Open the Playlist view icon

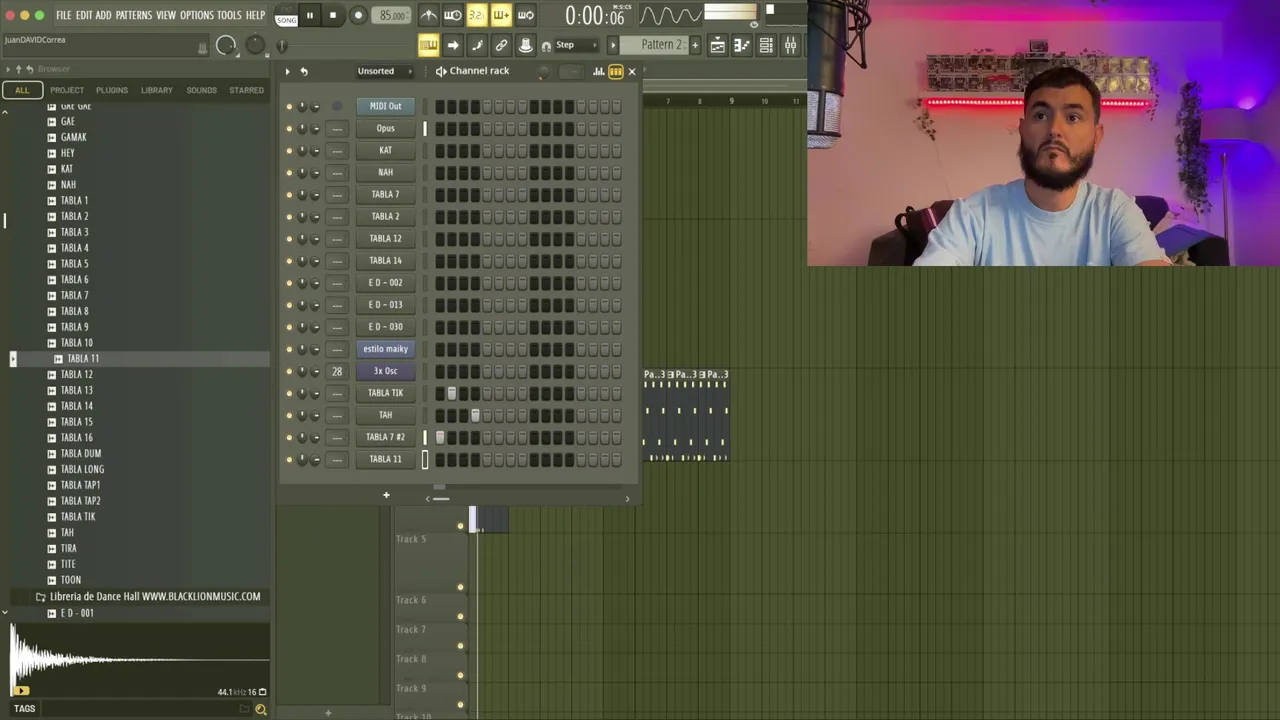click(x=717, y=45)
